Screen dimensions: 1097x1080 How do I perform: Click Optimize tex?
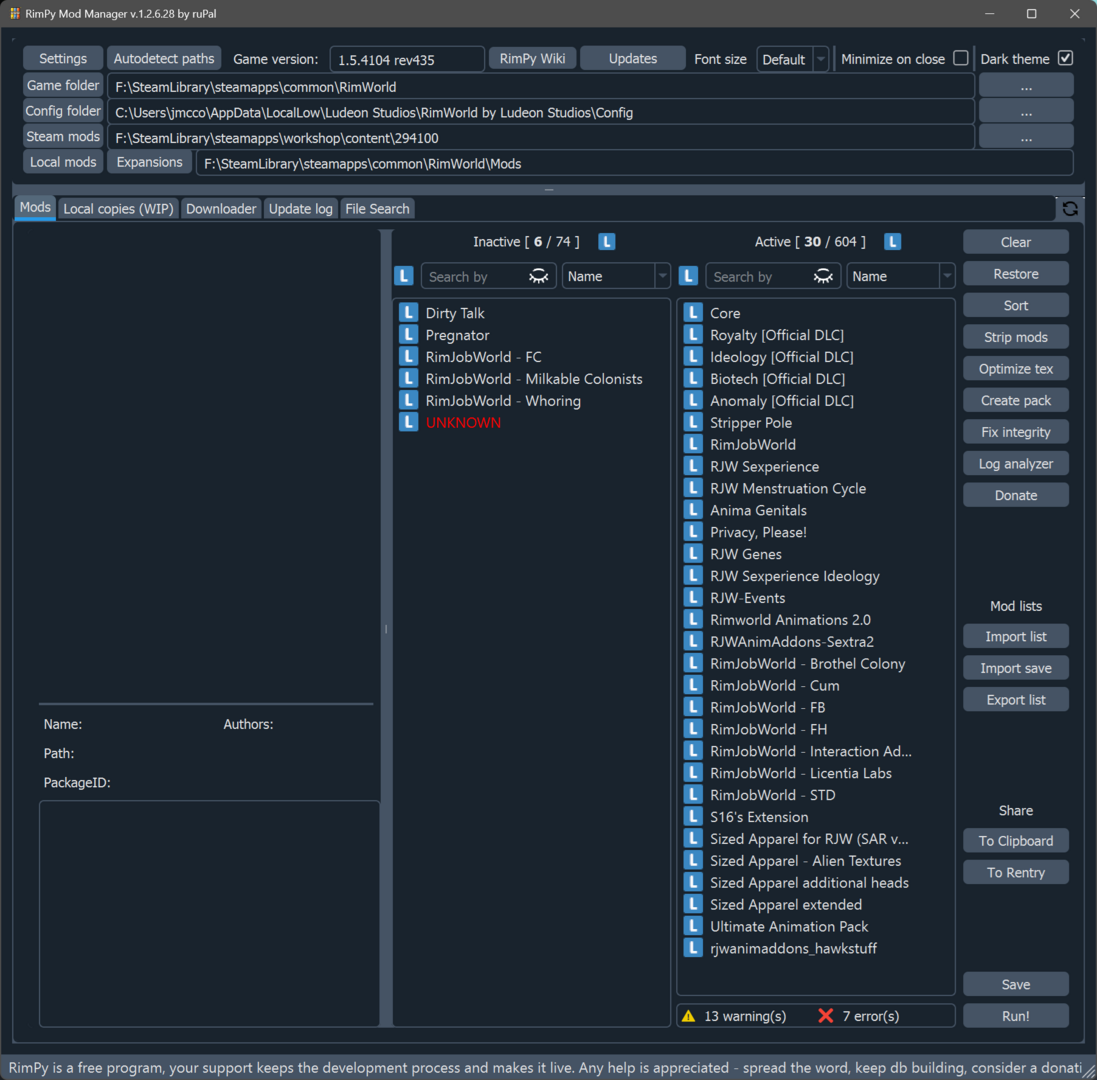(1016, 369)
